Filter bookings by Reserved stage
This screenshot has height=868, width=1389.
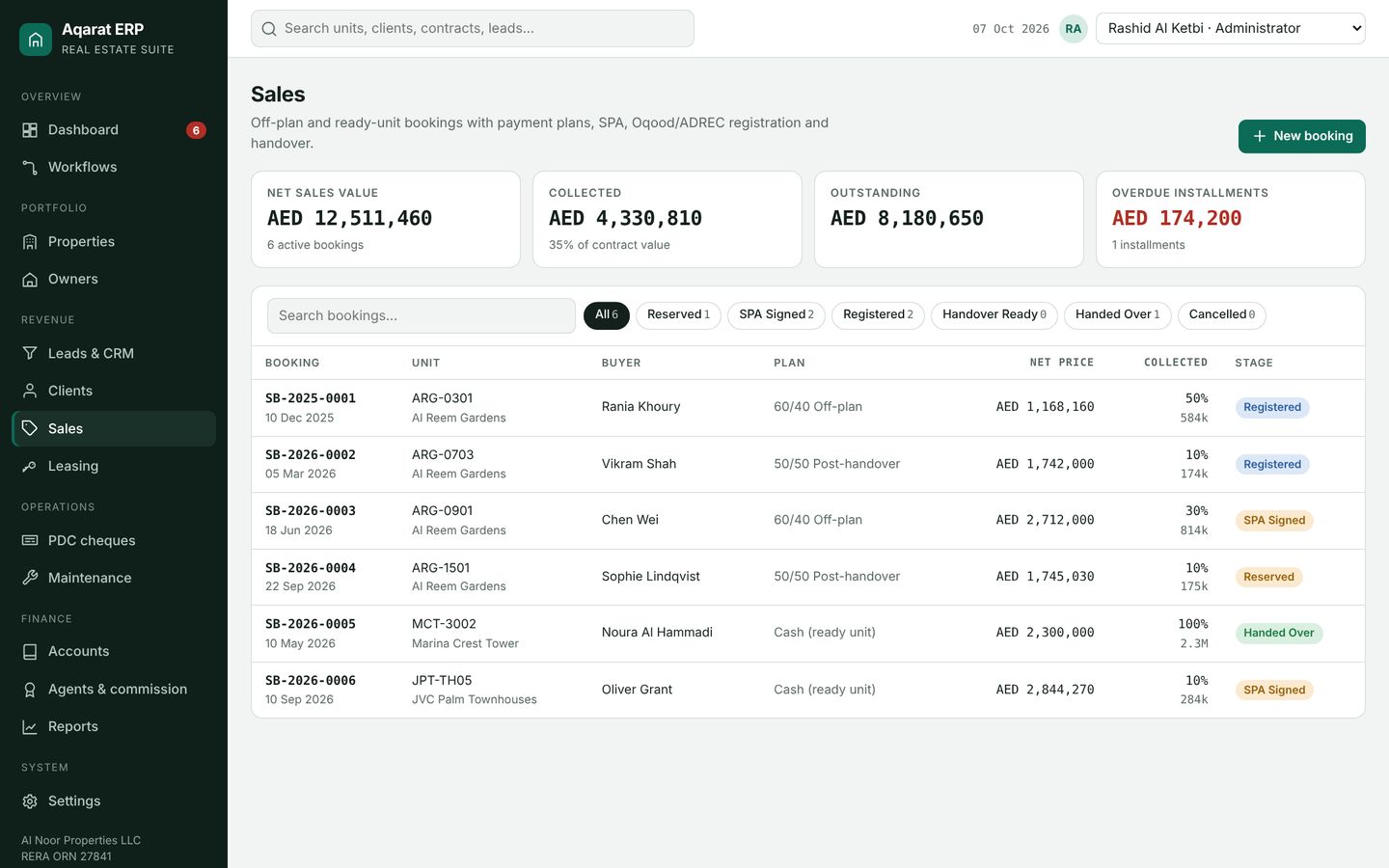click(x=678, y=315)
